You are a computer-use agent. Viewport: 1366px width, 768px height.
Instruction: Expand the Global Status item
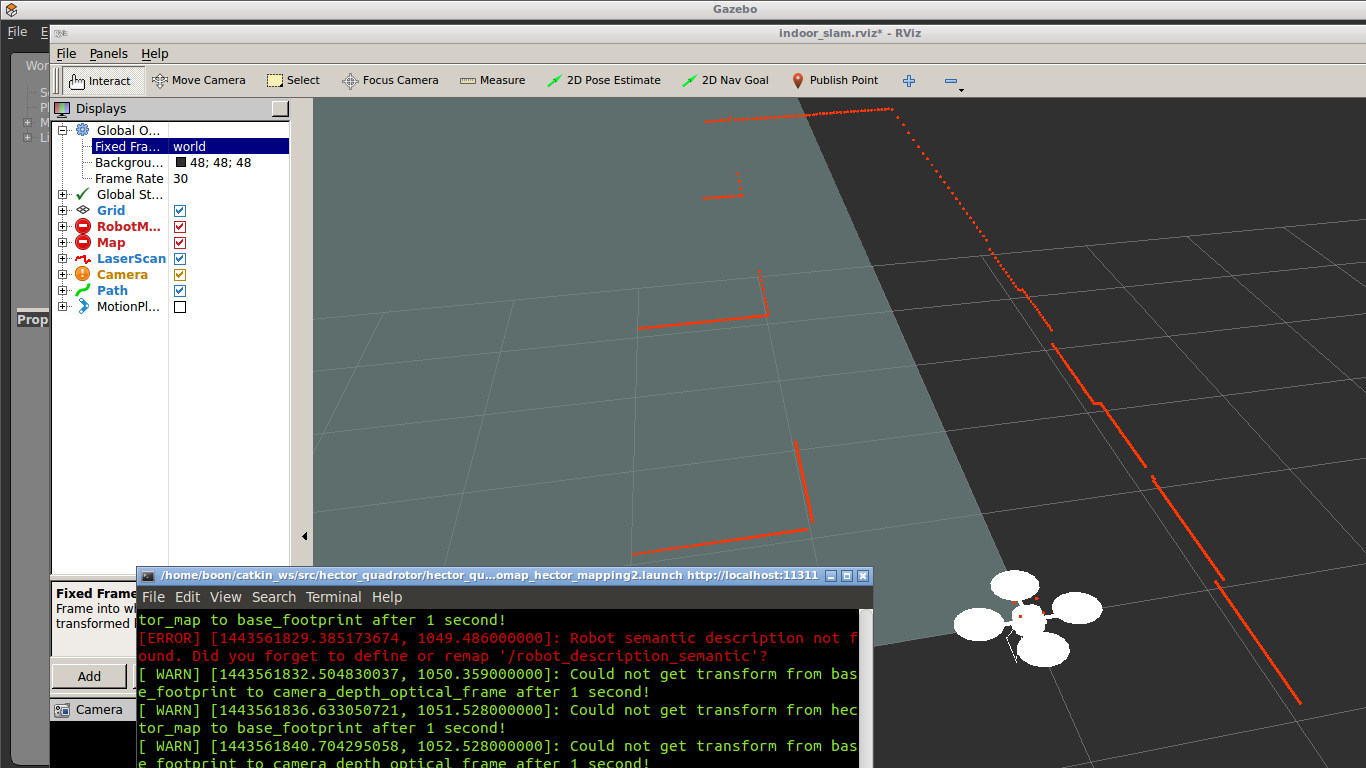[x=63, y=195]
